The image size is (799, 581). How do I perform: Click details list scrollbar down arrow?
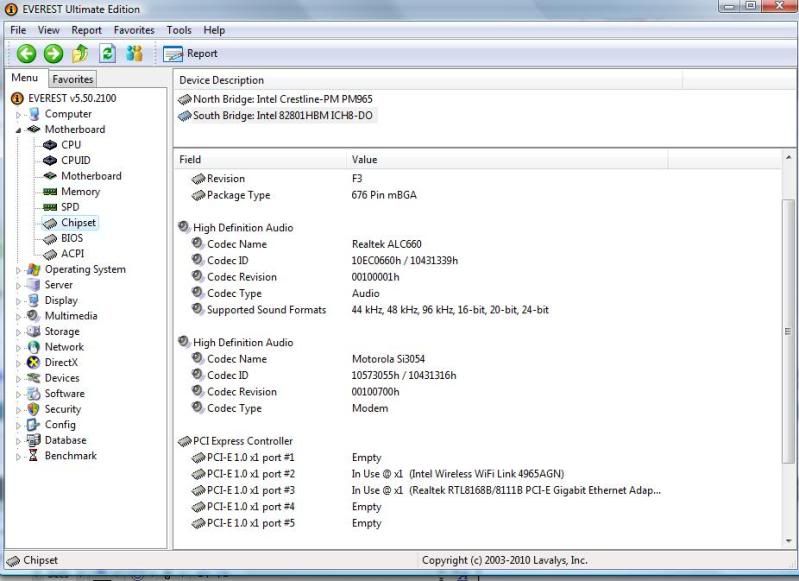788,541
